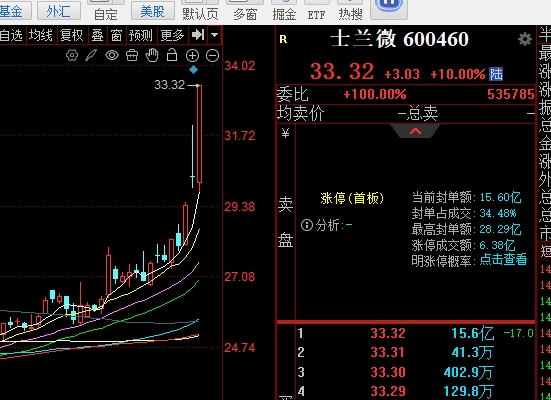Collapse sell panel with red chevron

coord(415,131)
